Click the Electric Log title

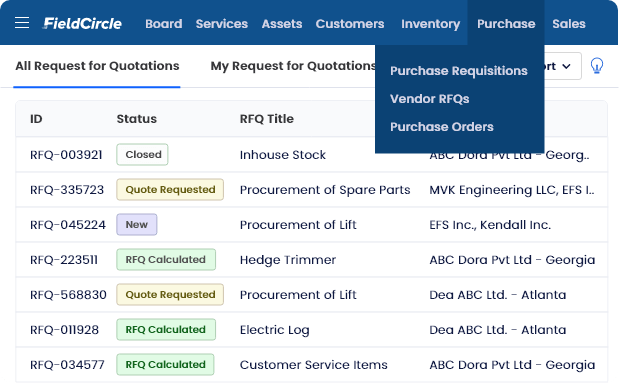pos(274,330)
